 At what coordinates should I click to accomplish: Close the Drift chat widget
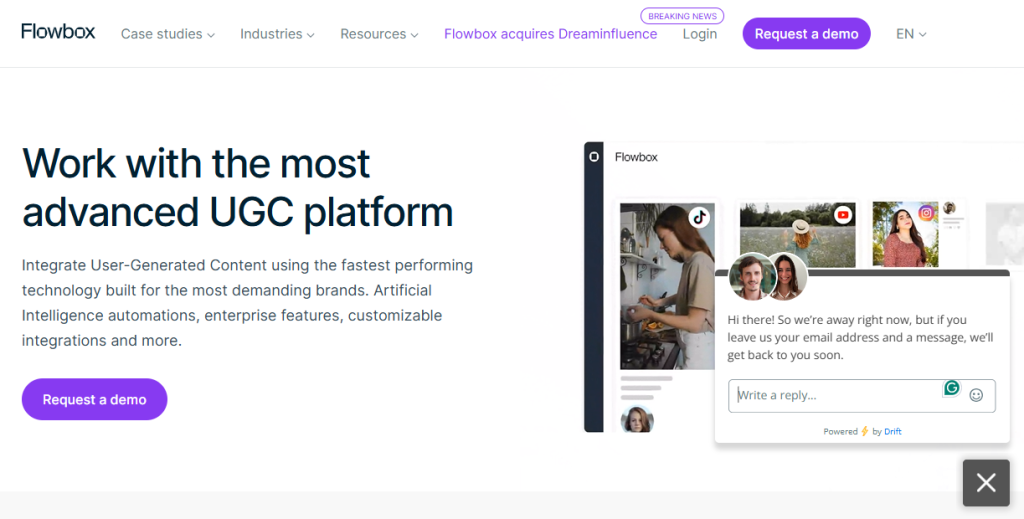click(x=986, y=483)
